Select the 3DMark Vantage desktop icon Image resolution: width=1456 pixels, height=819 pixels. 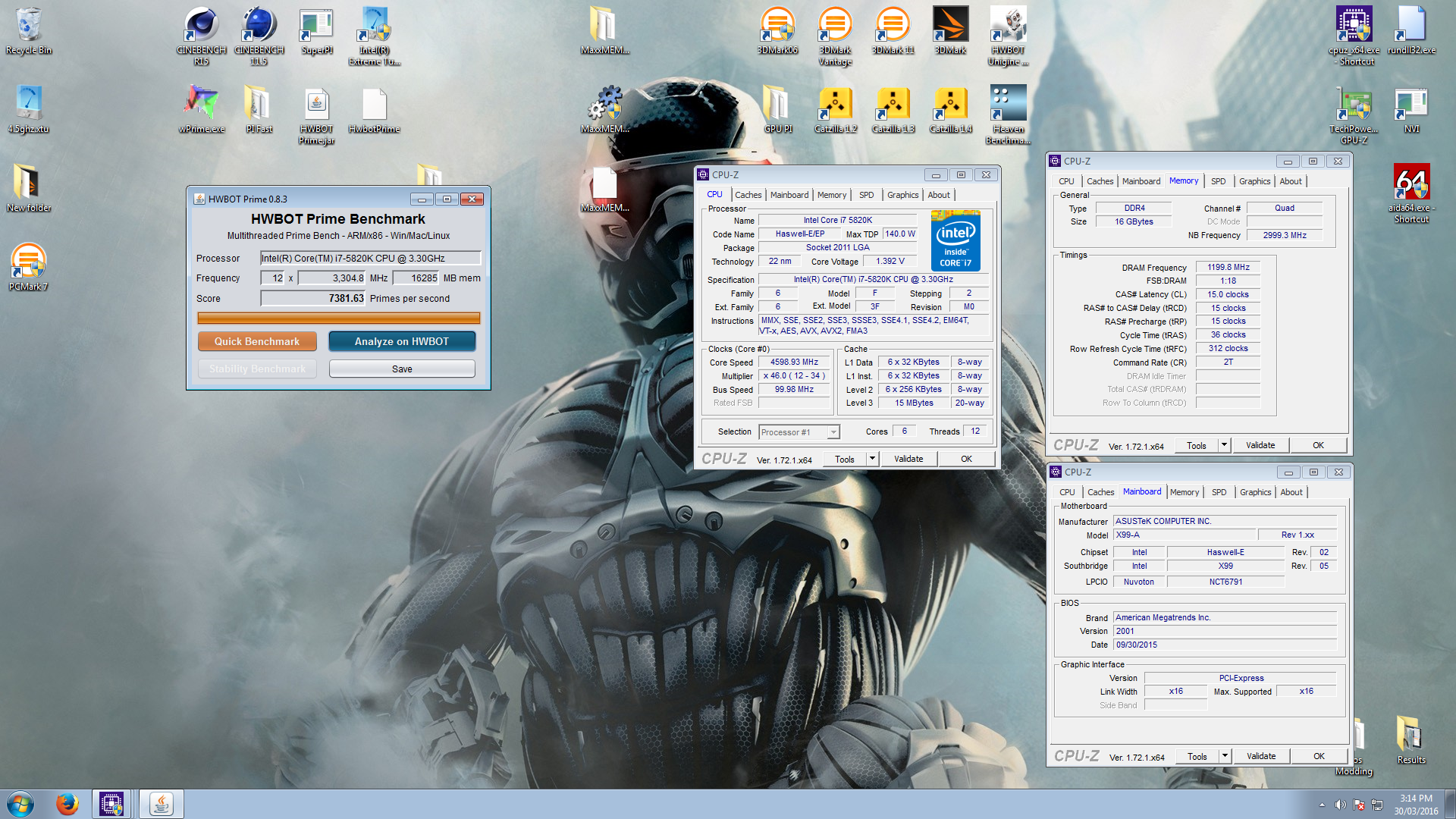pyautogui.click(x=835, y=36)
